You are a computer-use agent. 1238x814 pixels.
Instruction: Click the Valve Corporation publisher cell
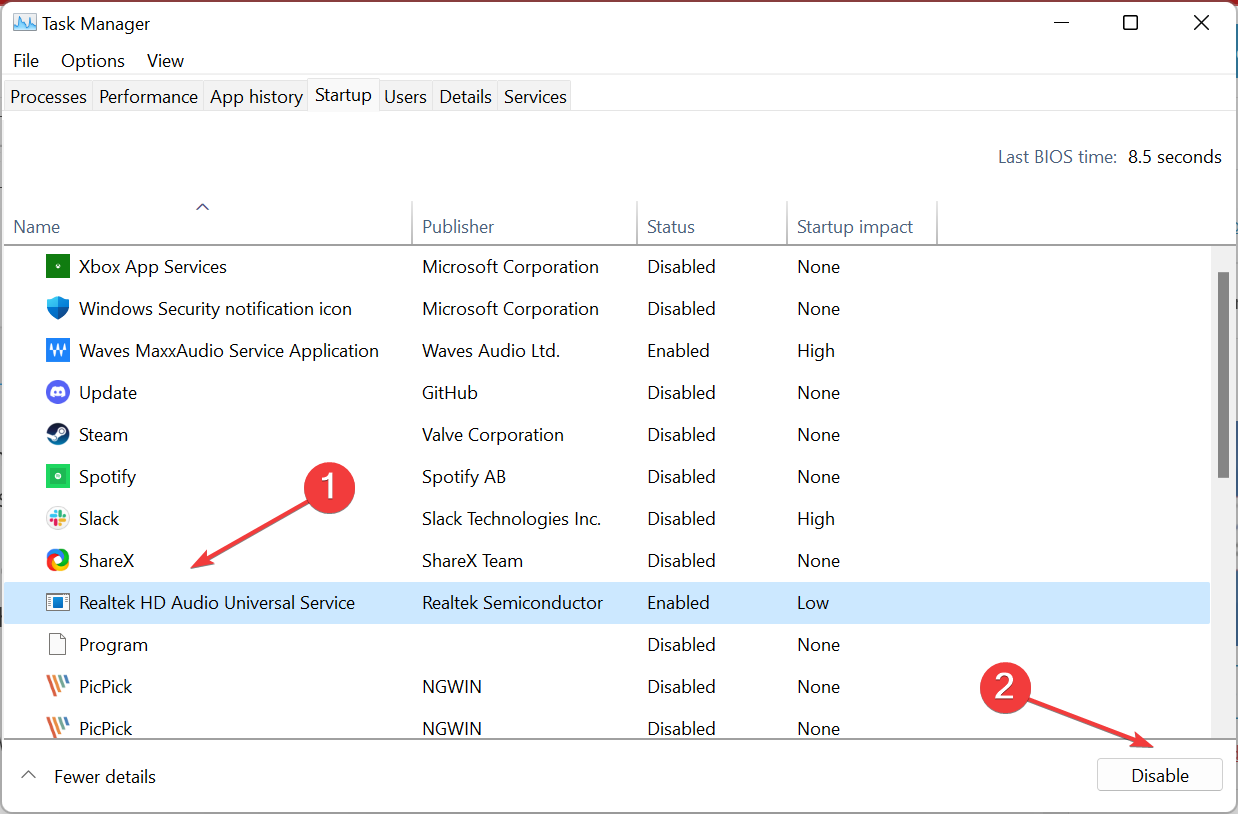(x=493, y=435)
